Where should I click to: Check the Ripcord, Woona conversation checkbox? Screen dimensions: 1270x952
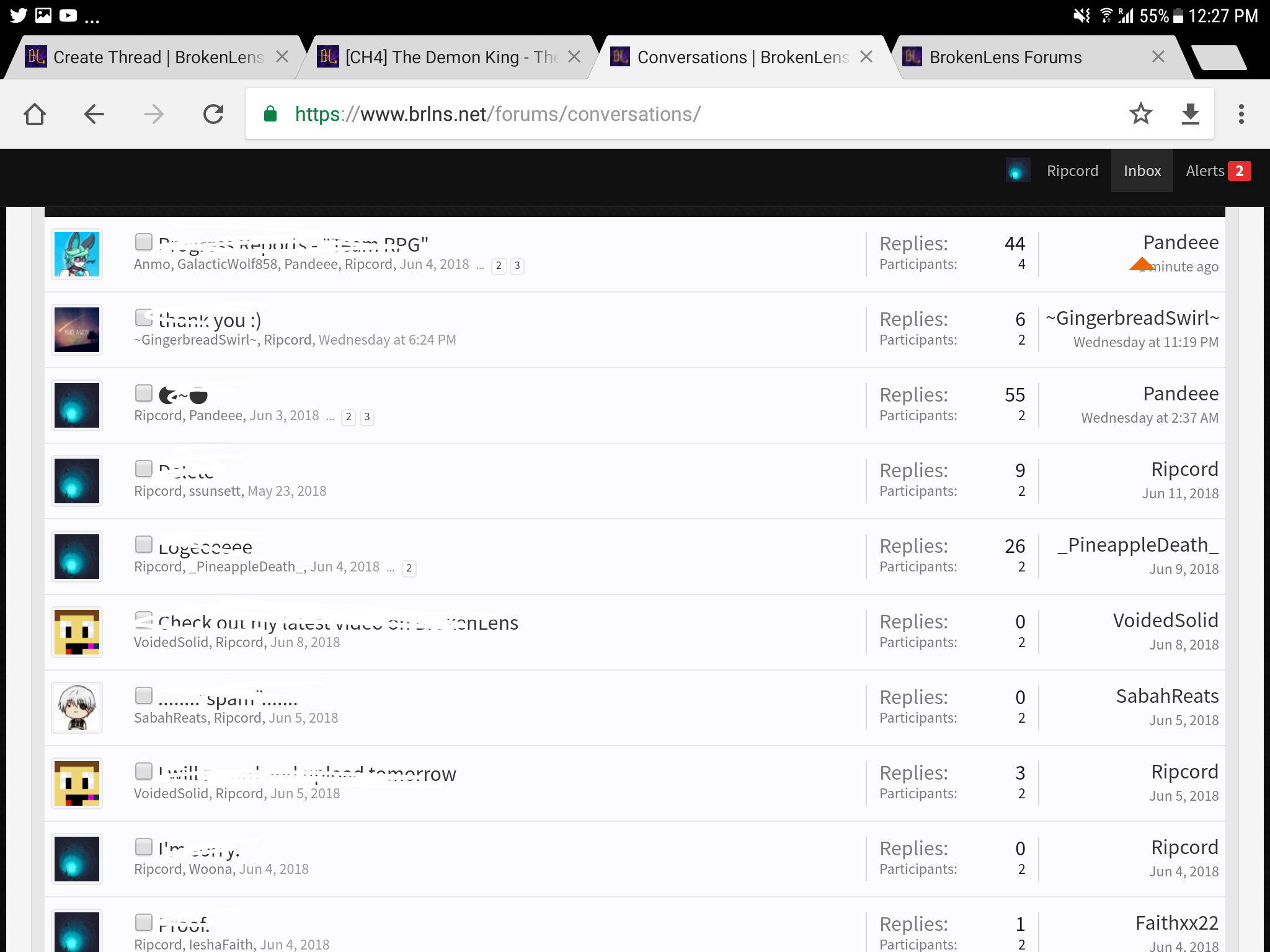144,847
